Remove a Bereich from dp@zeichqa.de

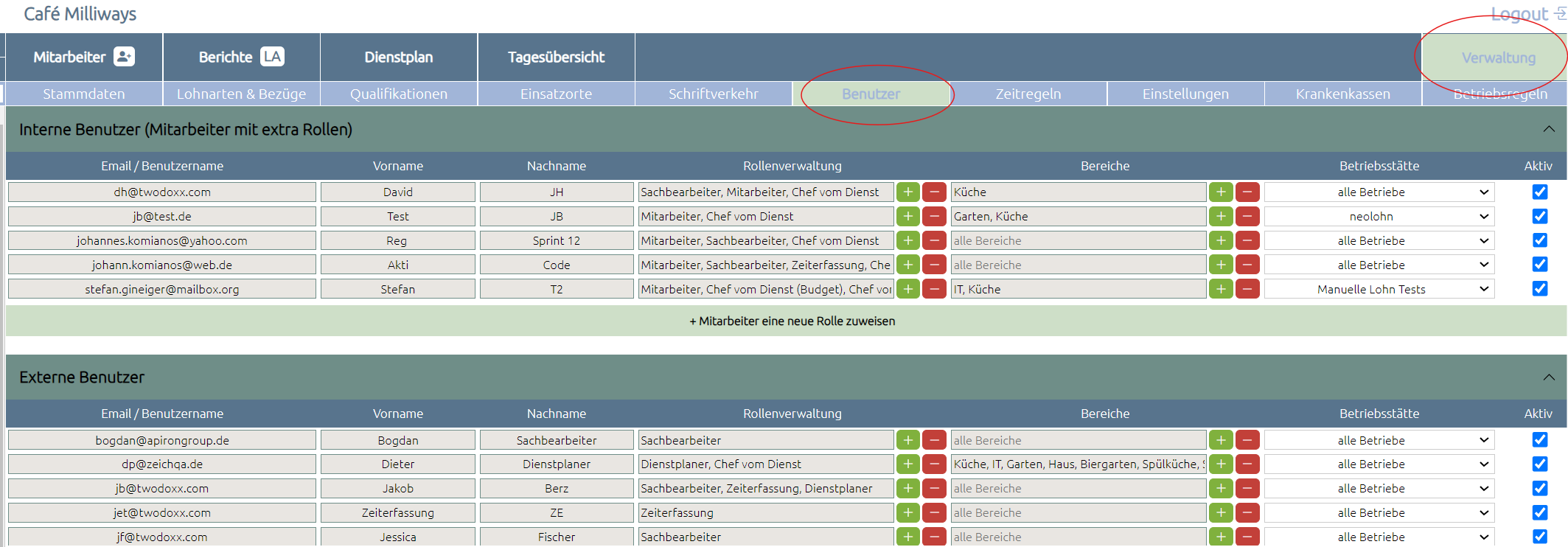[1247, 464]
